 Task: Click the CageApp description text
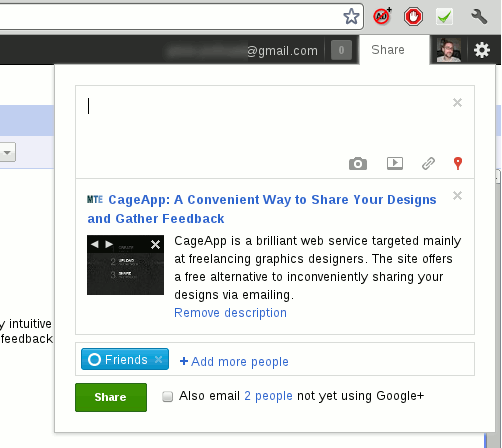pyautogui.click(x=318, y=268)
